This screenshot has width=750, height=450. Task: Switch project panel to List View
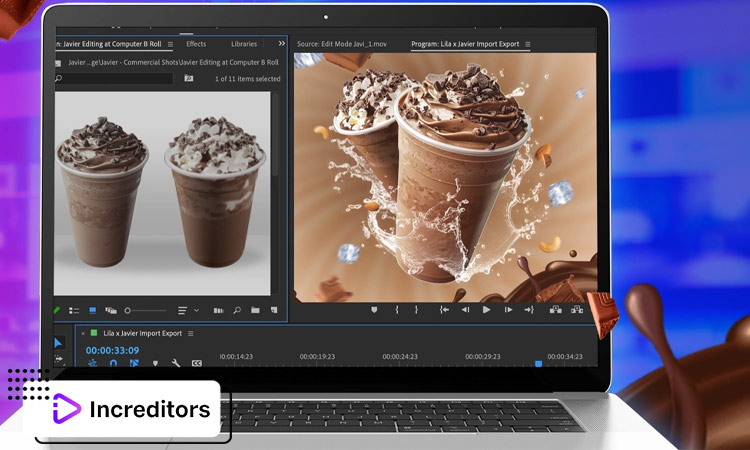[x=74, y=310]
